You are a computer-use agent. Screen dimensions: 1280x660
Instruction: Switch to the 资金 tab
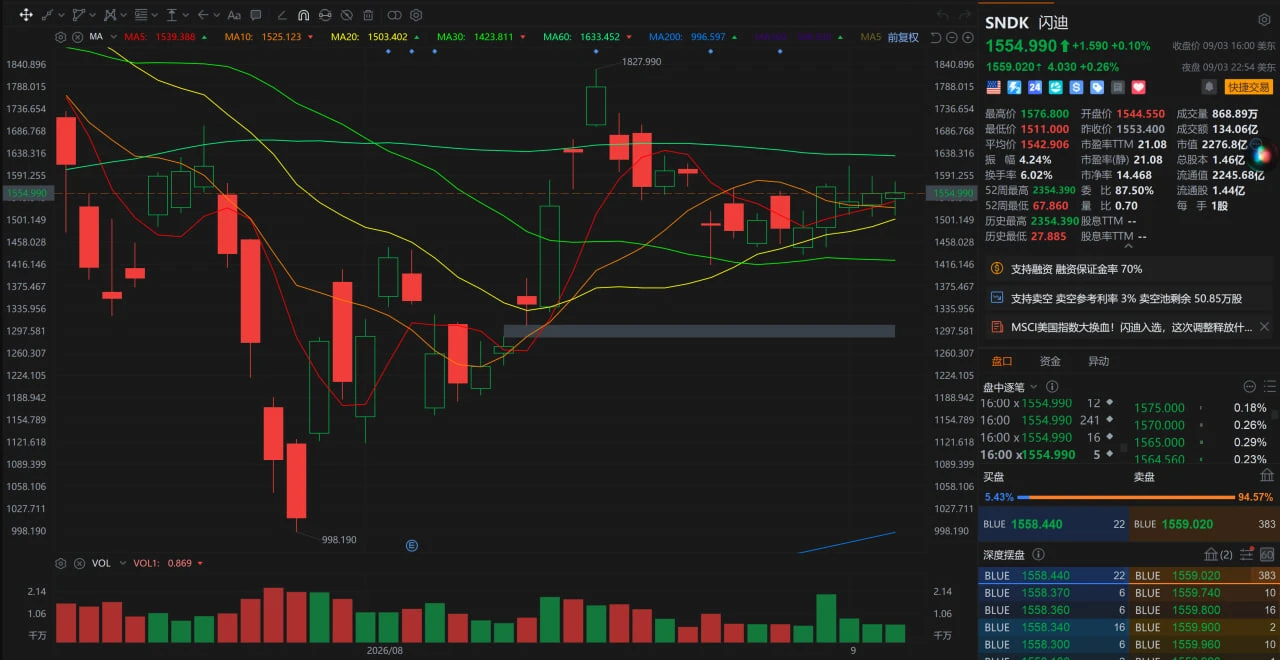click(x=1050, y=361)
